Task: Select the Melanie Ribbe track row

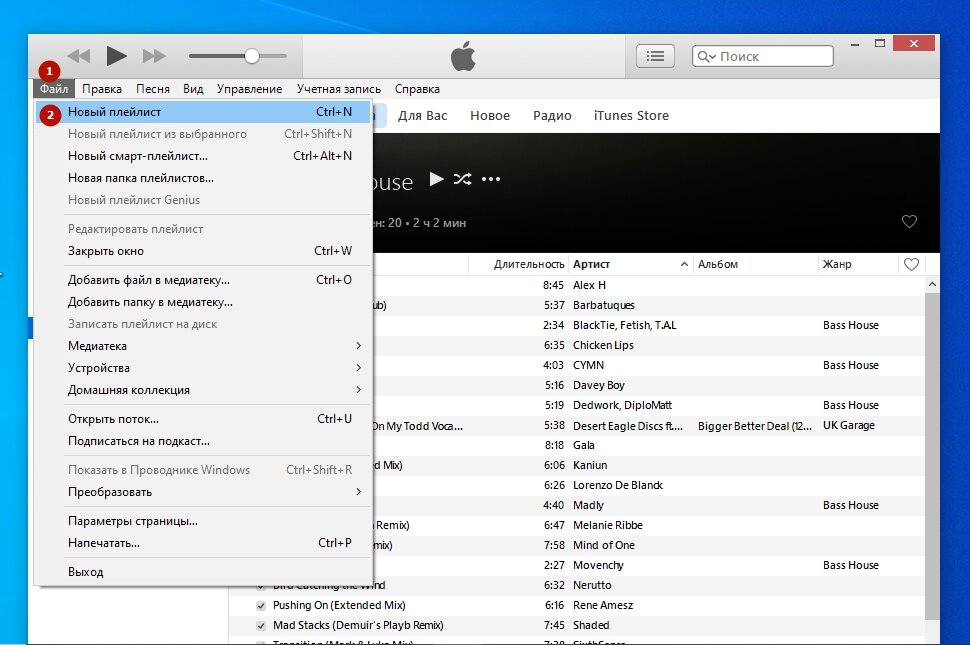Action: tap(649, 525)
